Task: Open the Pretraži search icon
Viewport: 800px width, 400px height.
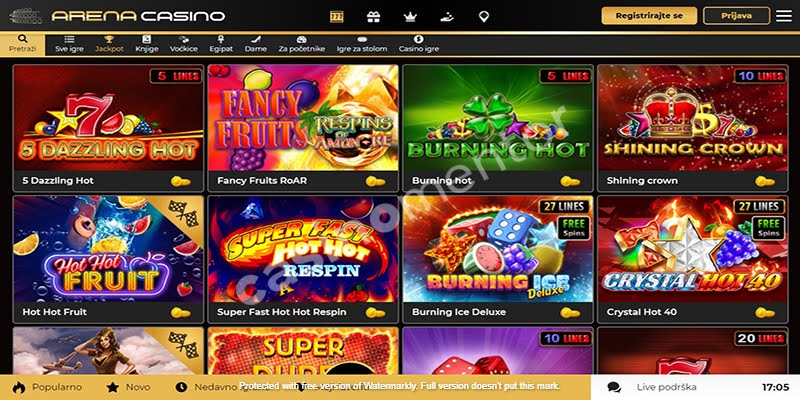Action: click(22, 44)
